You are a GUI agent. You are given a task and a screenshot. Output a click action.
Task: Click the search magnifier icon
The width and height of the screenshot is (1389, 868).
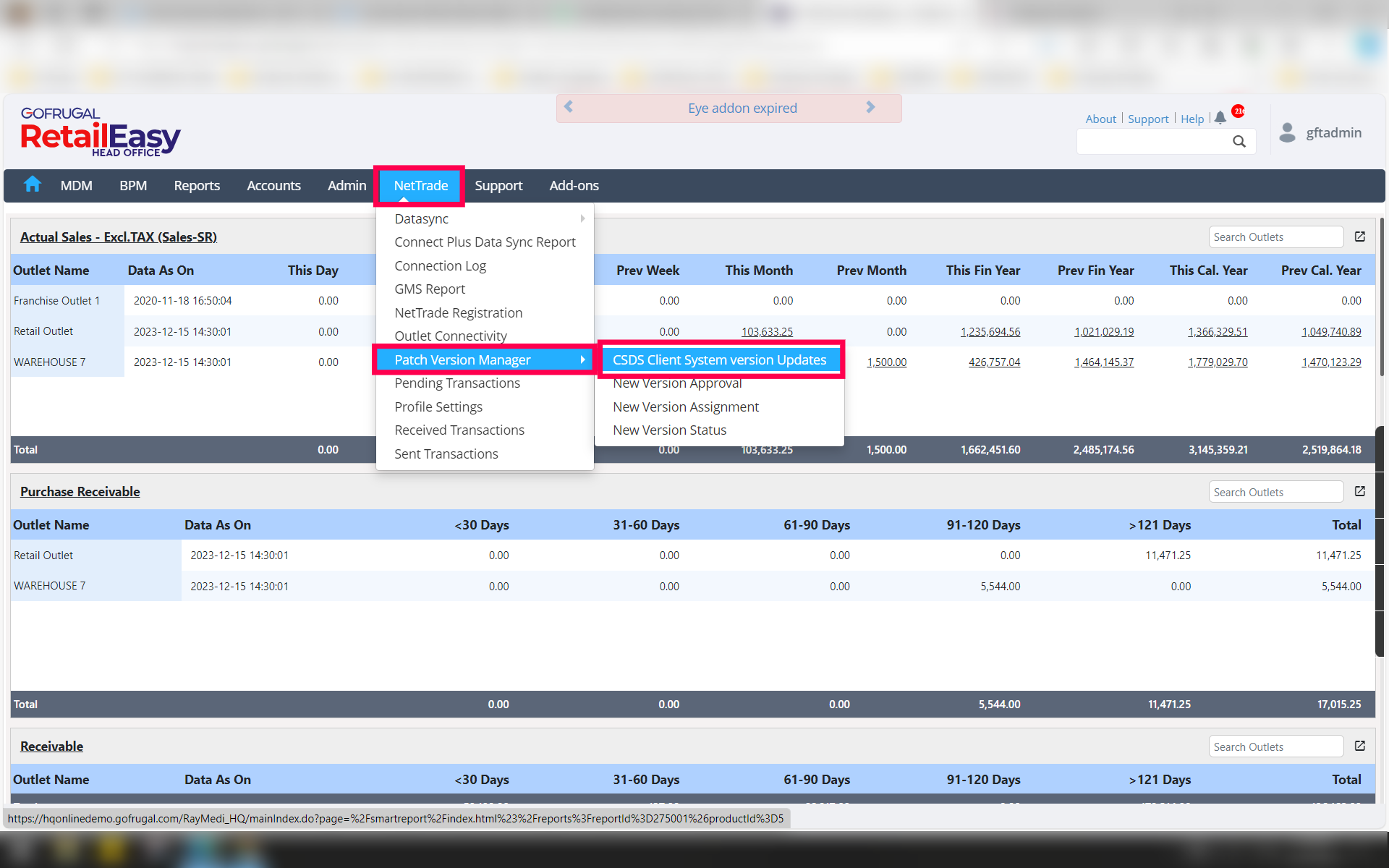(1239, 142)
